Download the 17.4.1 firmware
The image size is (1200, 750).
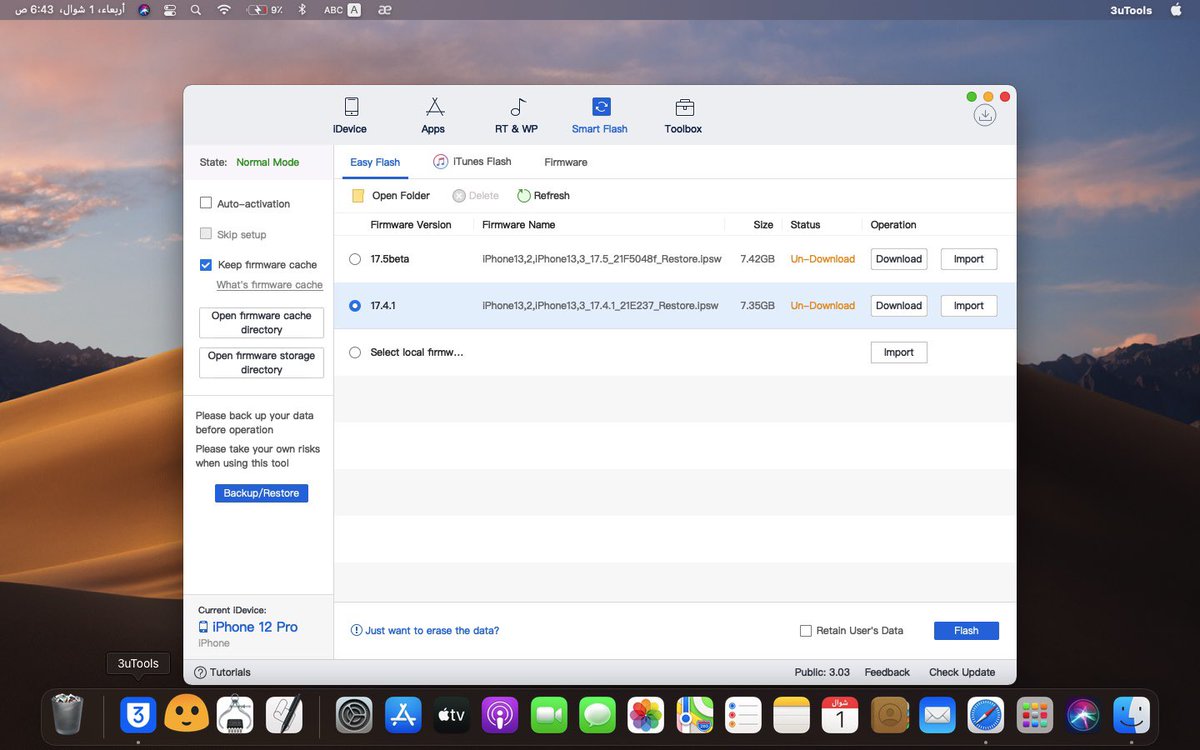[899, 306]
